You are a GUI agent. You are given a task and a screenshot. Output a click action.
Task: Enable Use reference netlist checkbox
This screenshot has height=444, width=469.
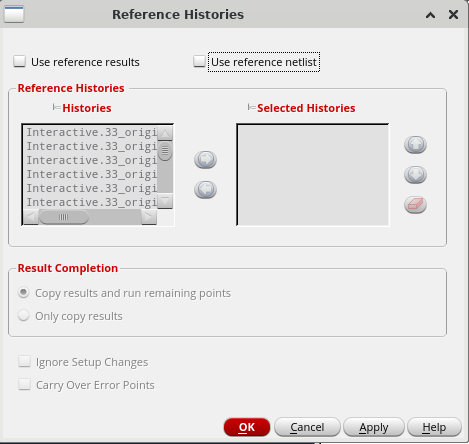click(199, 61)
